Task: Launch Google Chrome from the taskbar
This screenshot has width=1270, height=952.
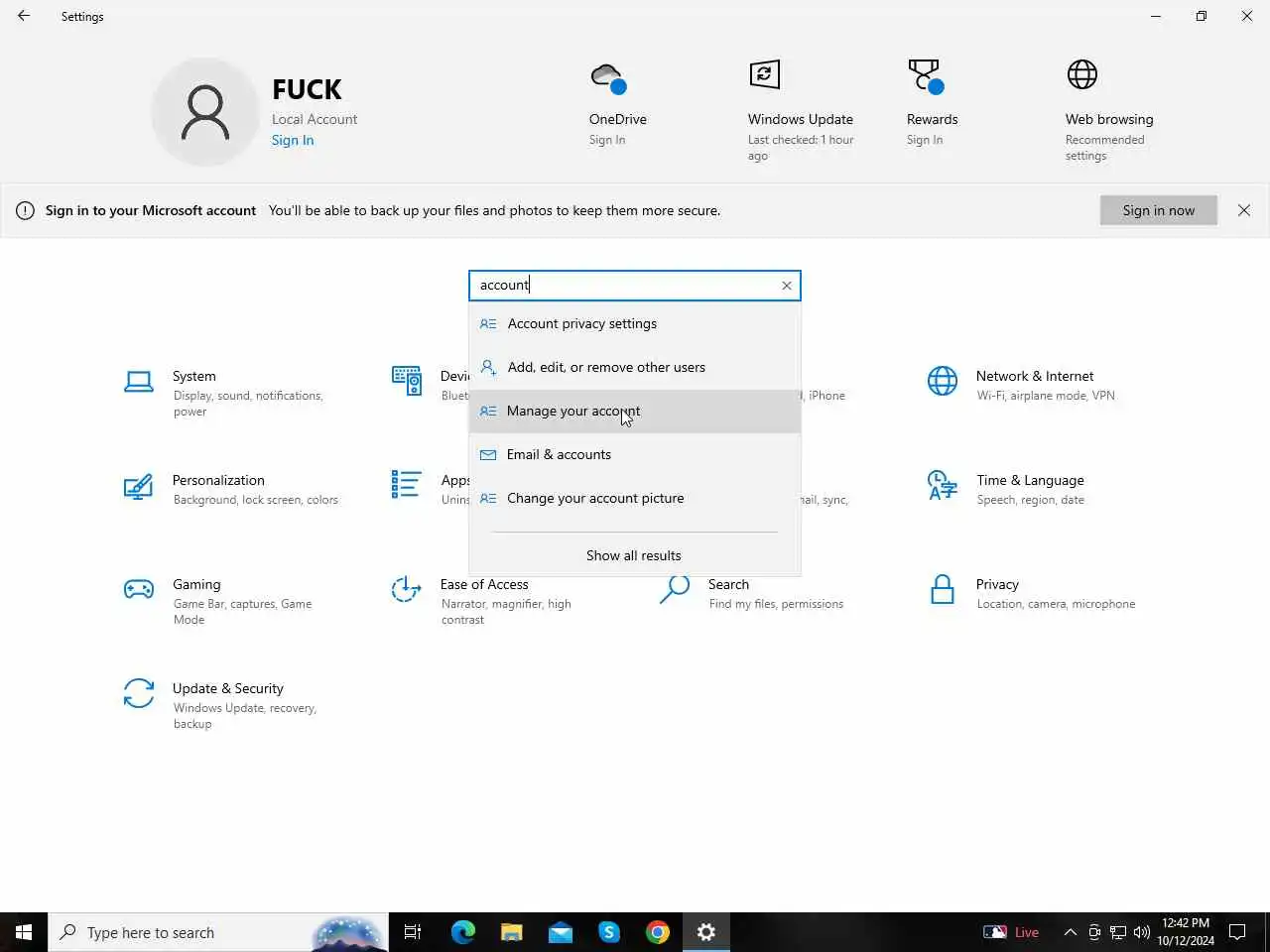Action: [658, 932]
